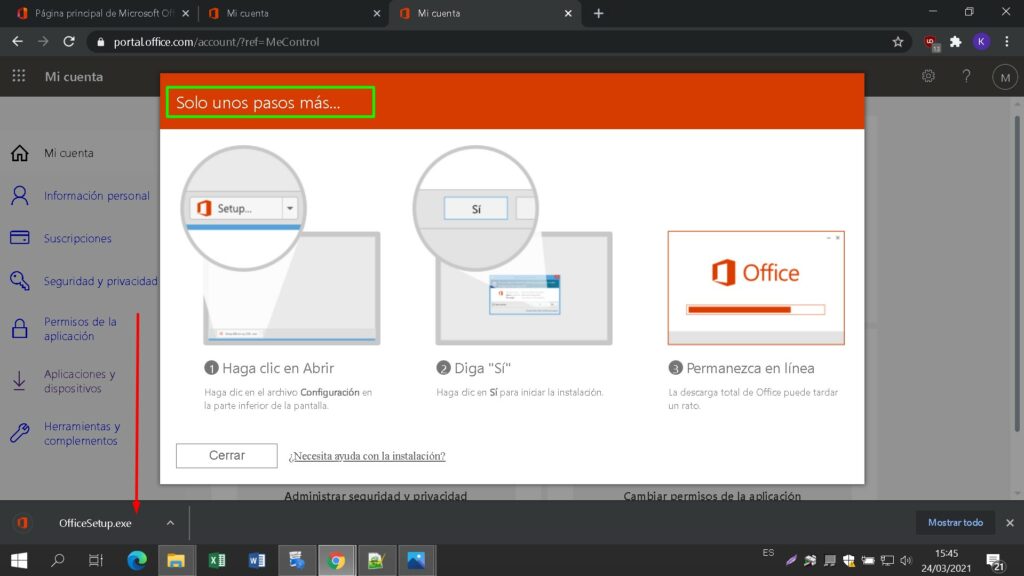
Task: Open Chrome extensions puzzle icon
Action: pos(955,42)
